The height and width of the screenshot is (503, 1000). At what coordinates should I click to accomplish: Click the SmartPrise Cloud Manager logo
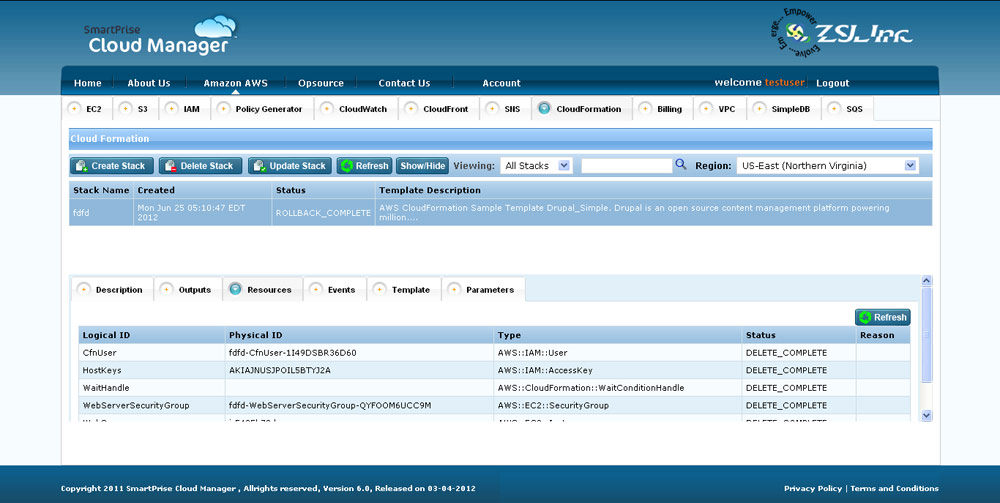160,36
